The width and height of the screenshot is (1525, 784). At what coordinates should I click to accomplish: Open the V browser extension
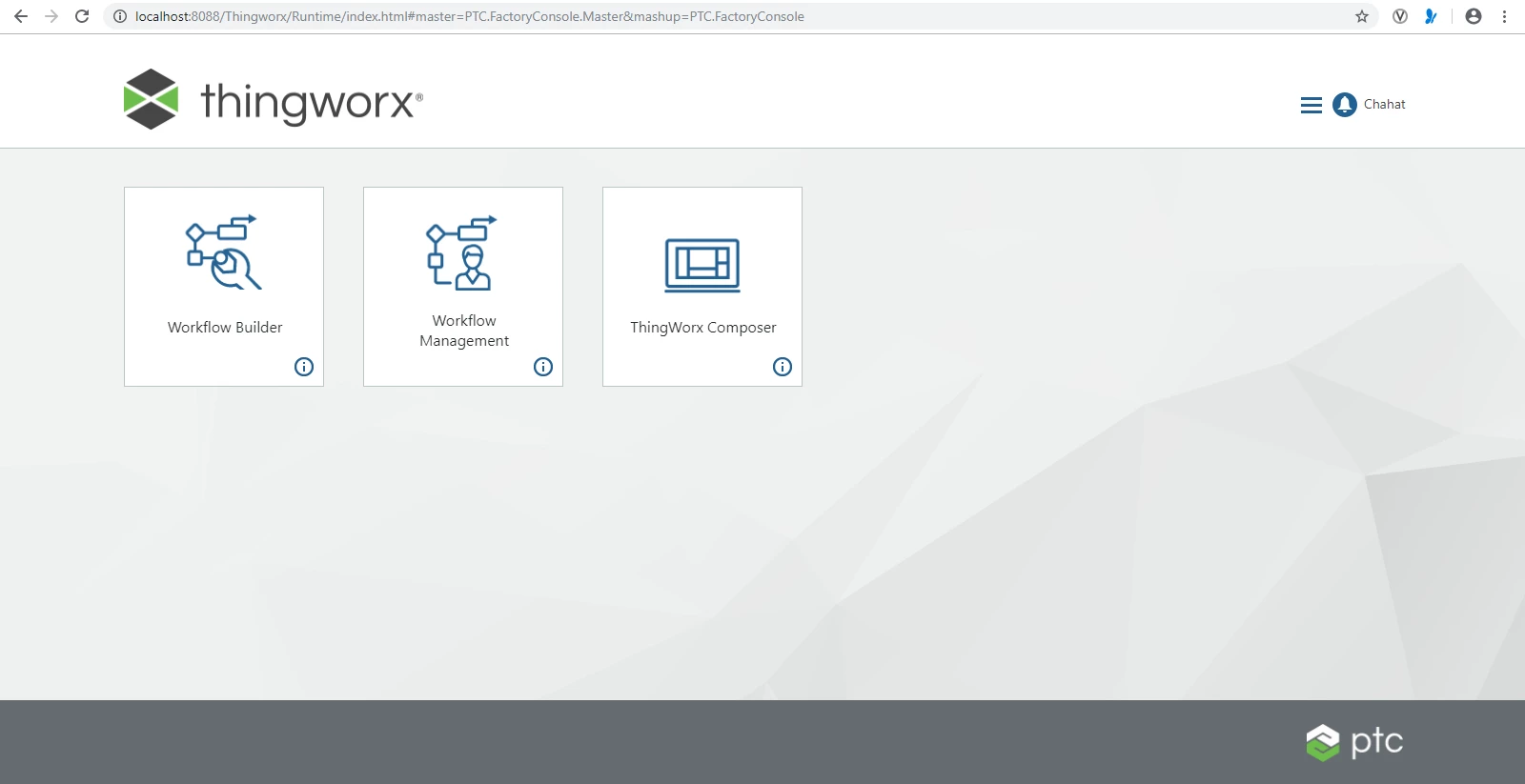[x=1400, y=16]
